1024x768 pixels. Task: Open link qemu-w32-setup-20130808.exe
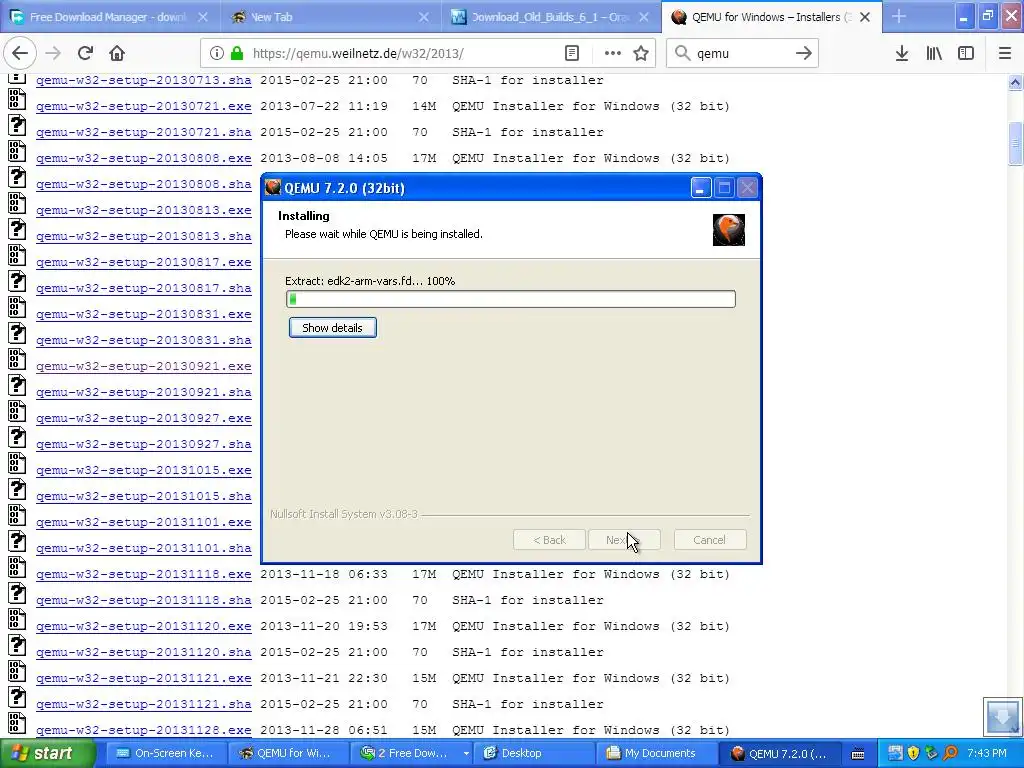[144, 159]
